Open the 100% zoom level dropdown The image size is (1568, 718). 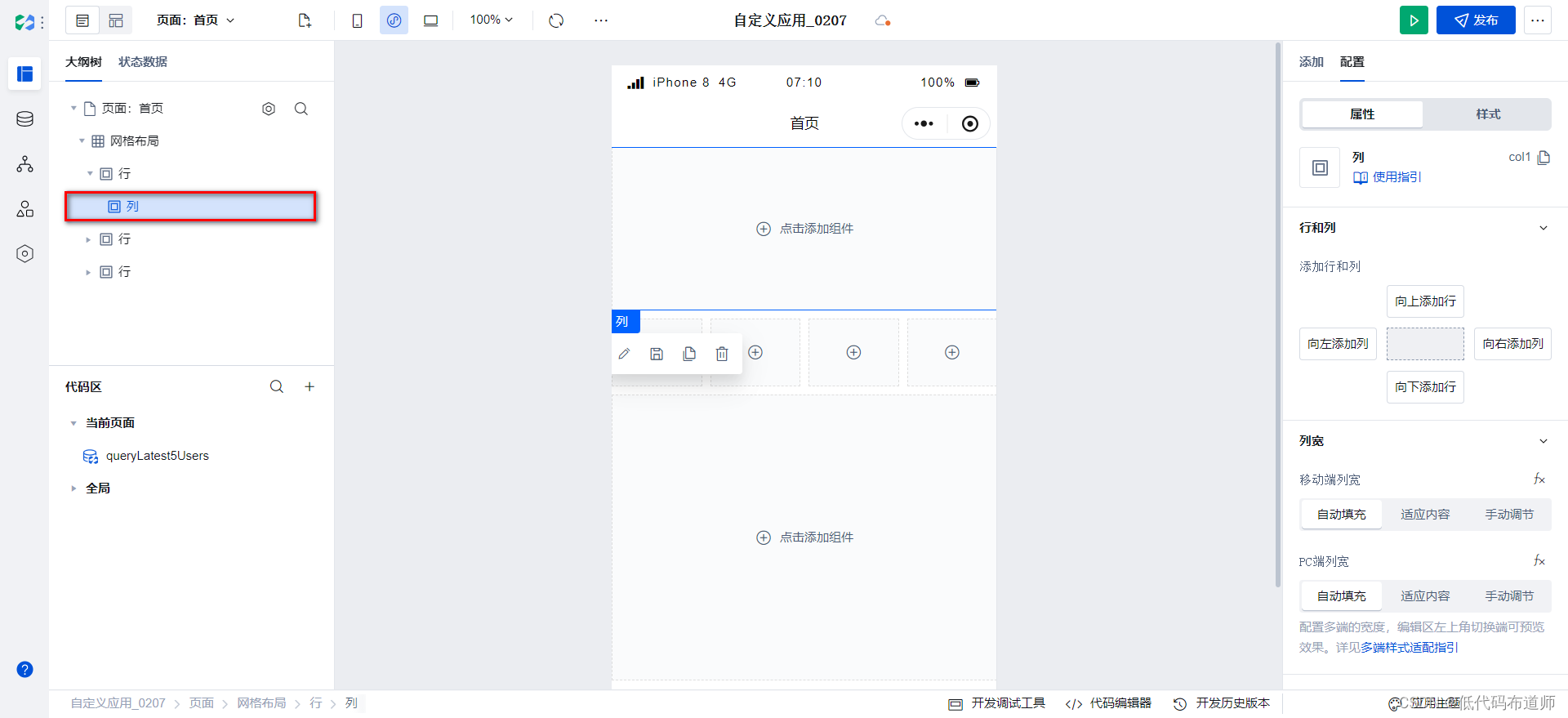coord(492,20)
